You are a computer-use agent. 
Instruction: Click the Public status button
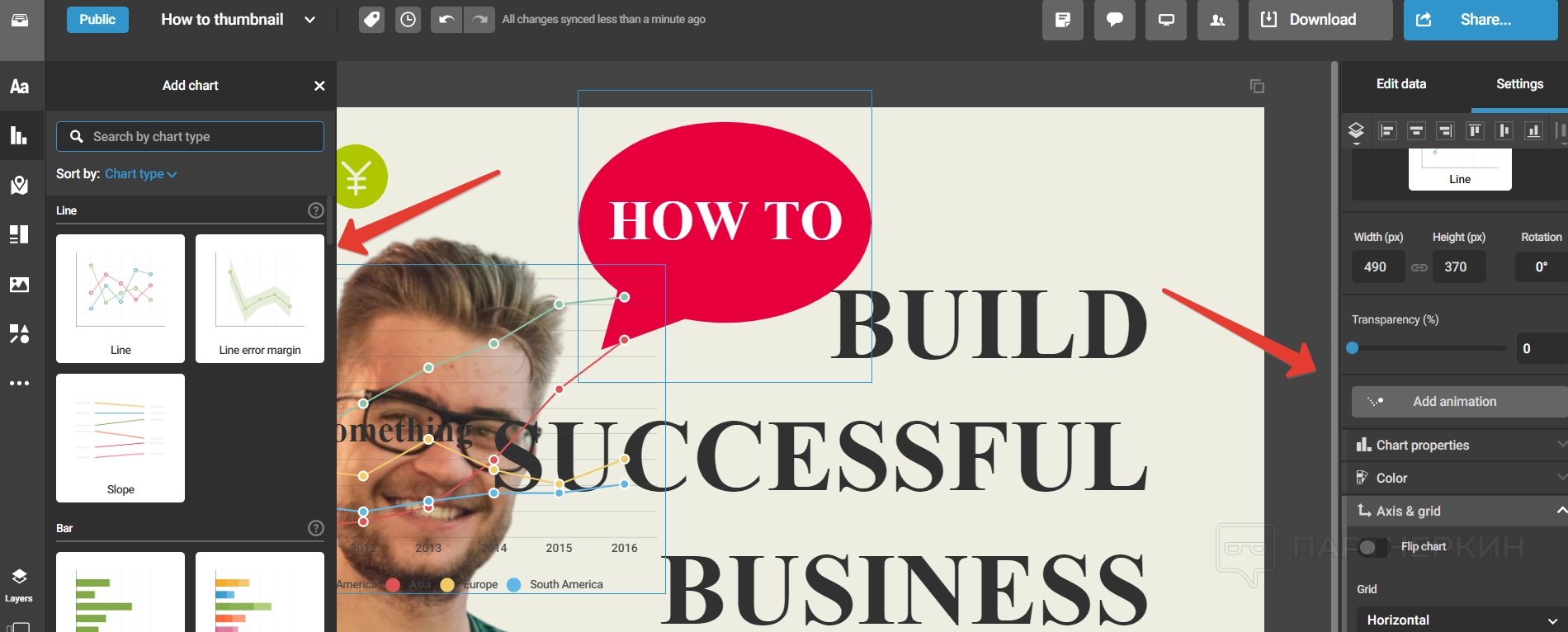(x=97, y=20)
